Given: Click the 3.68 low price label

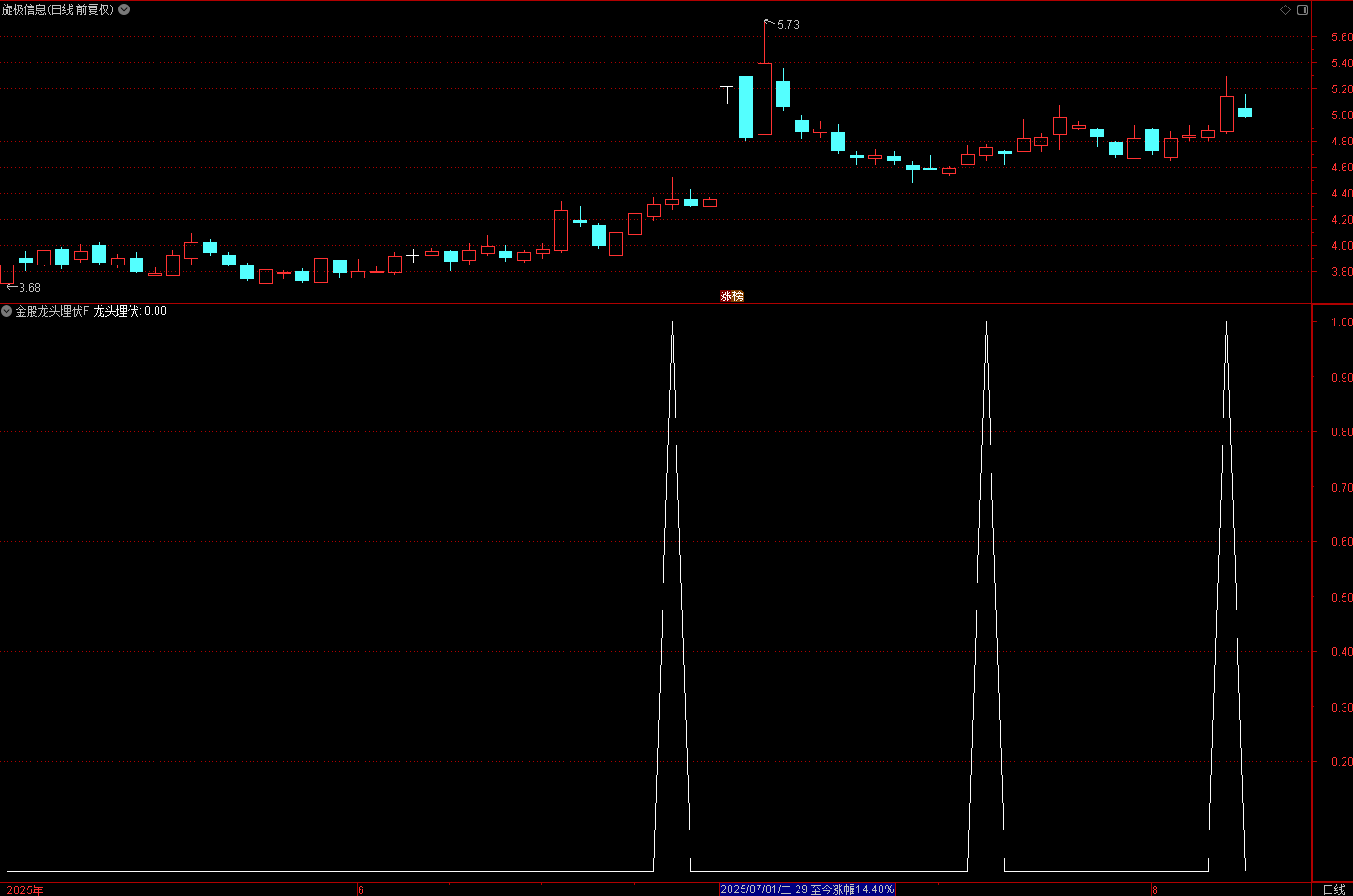Looking at the screenshot, I should coord(30,288).
